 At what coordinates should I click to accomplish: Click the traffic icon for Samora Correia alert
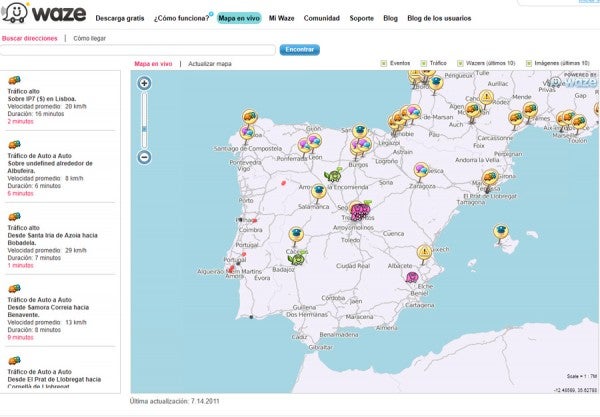pyautogui.click(x=14, y=288)
